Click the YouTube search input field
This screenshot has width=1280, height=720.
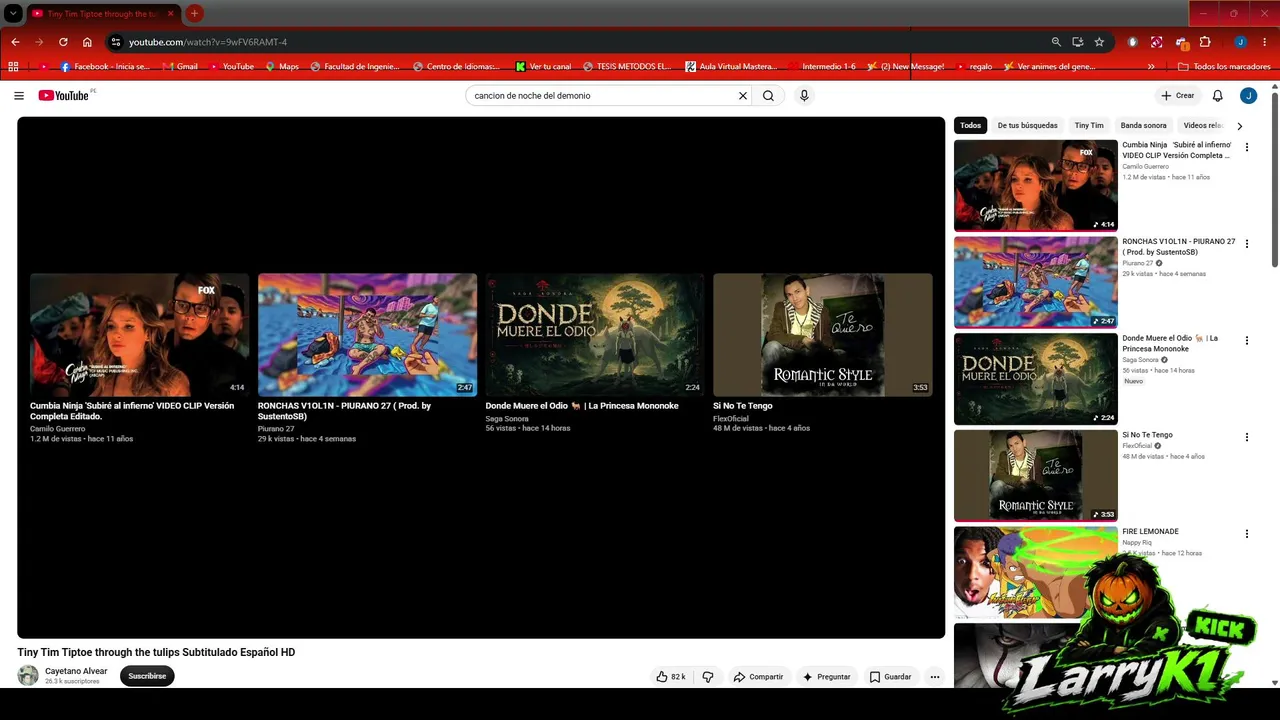(x=600, y=96)
